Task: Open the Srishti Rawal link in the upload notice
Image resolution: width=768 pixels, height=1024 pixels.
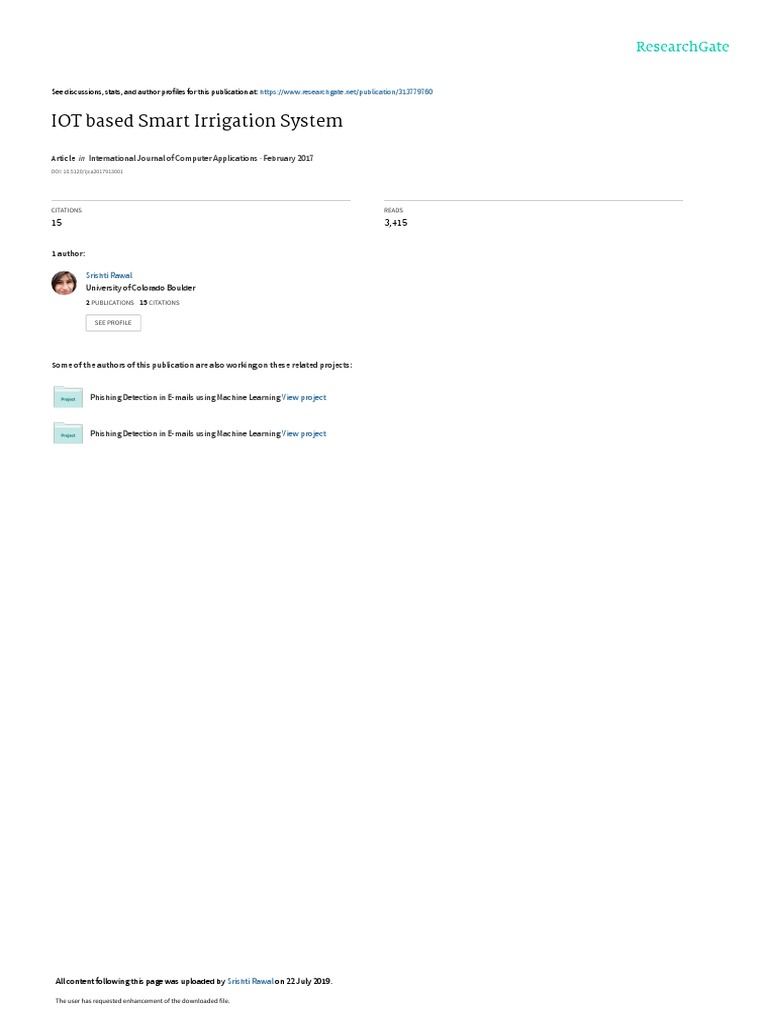Action: tap(250, 981)
